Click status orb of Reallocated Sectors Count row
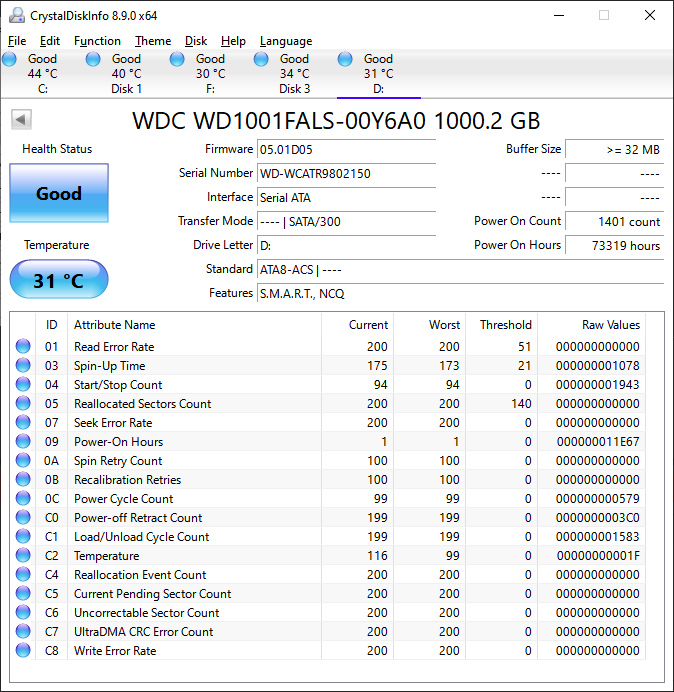The image size is (674, 692). 23,403
